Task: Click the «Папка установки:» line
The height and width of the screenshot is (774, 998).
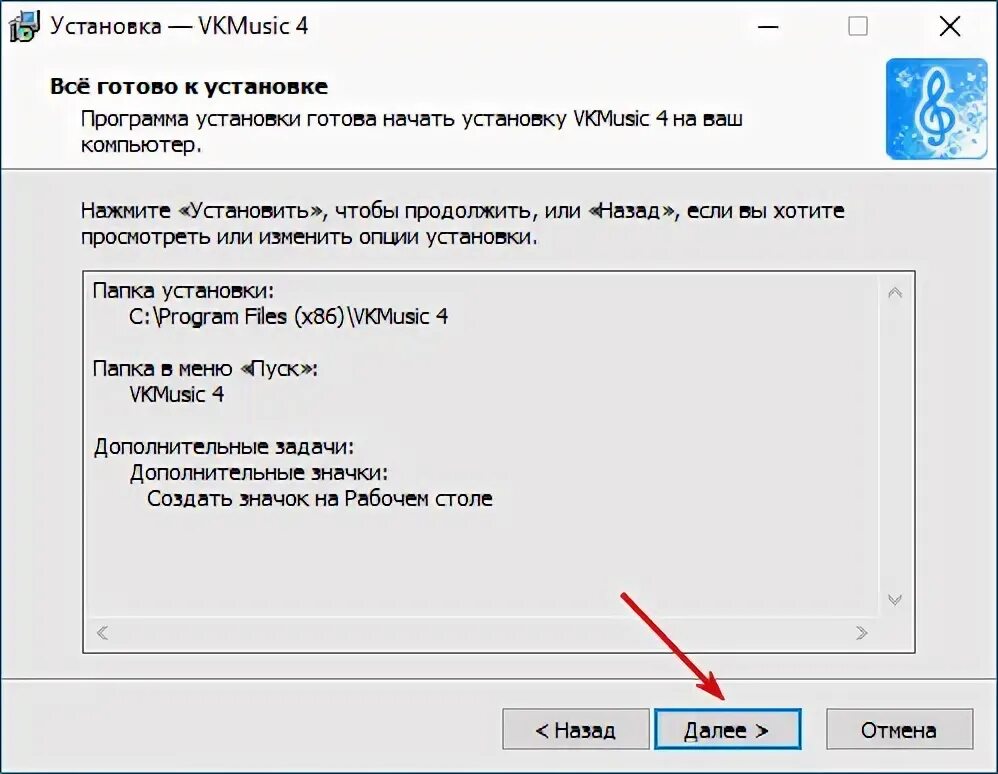Action: (x=183, y=291)
